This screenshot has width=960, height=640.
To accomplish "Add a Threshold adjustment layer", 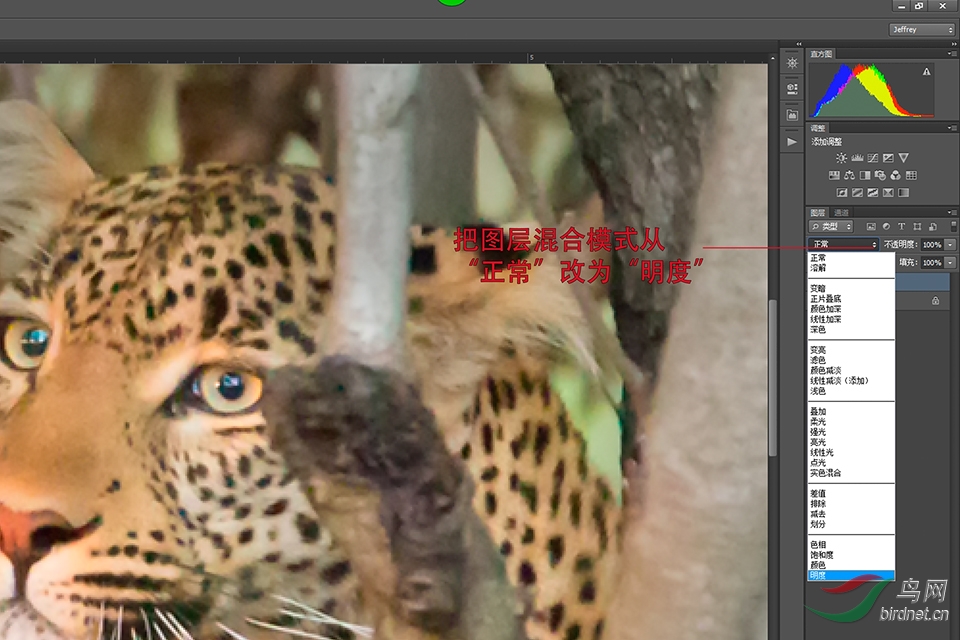I will 873,193.
